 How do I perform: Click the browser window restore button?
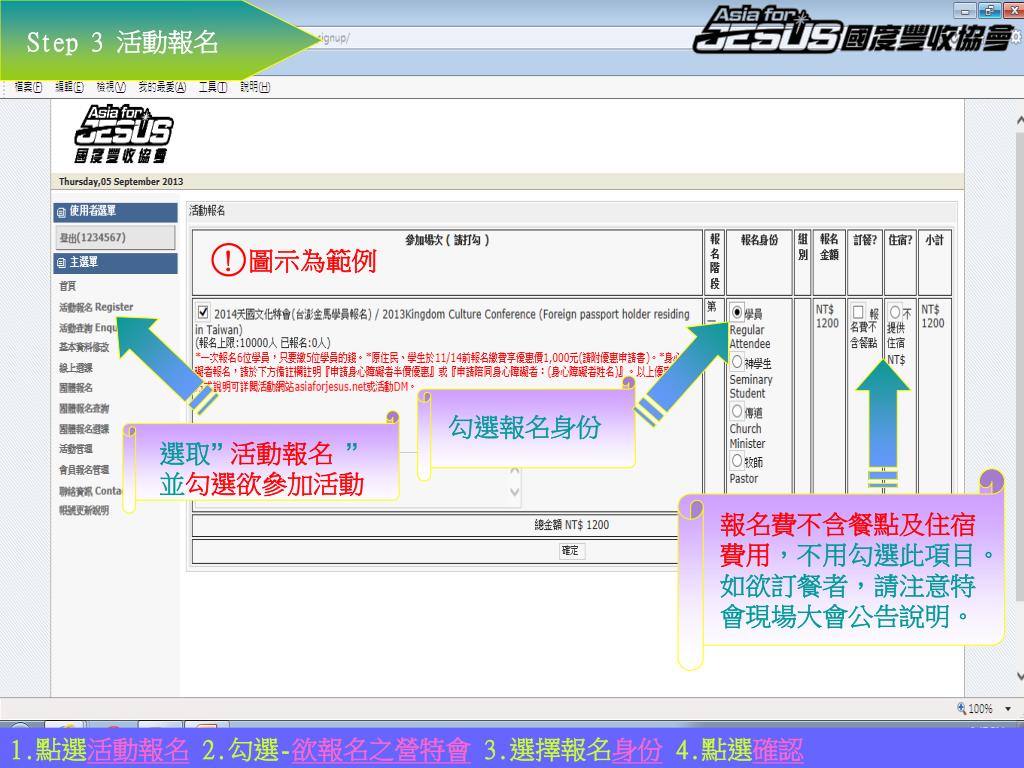990,10
